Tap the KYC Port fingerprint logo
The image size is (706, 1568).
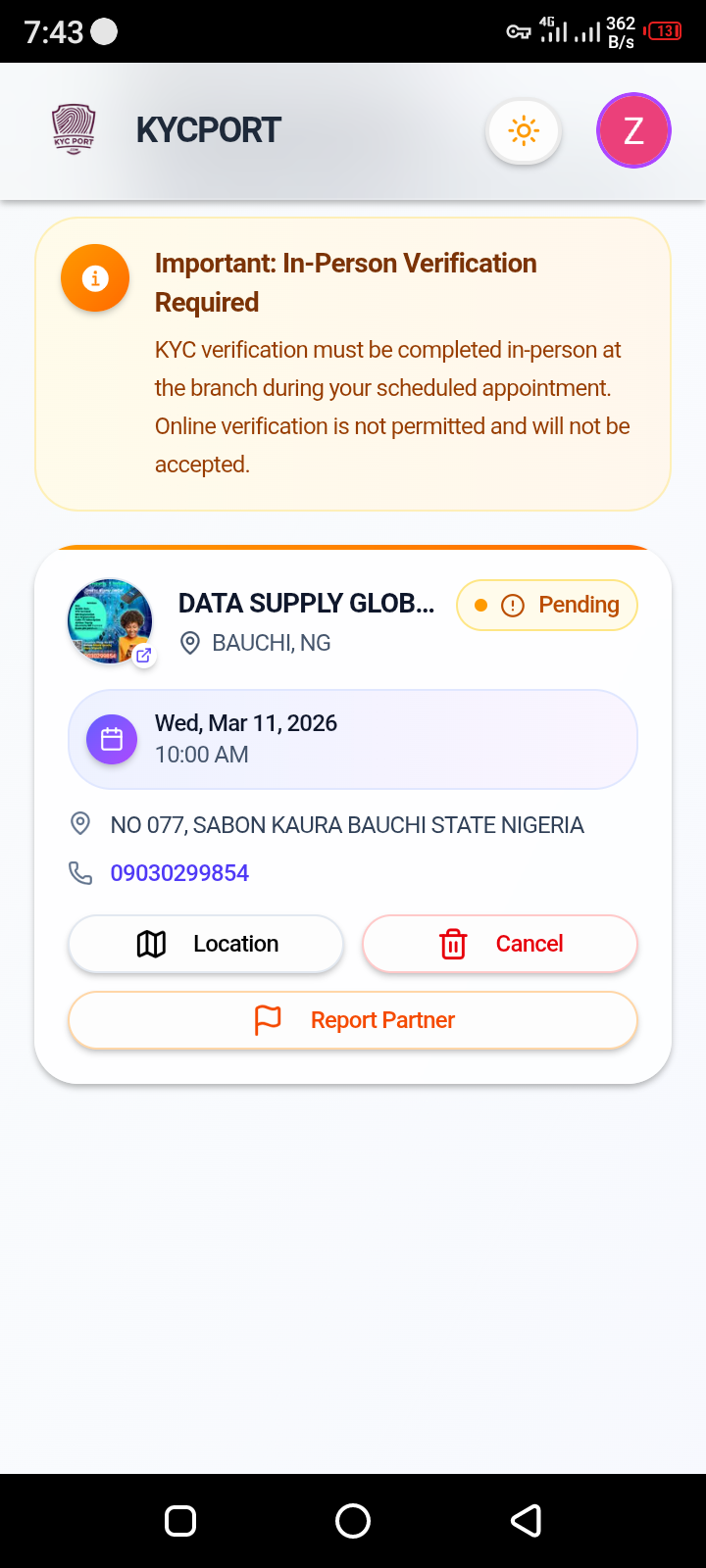tap(74, 130)
